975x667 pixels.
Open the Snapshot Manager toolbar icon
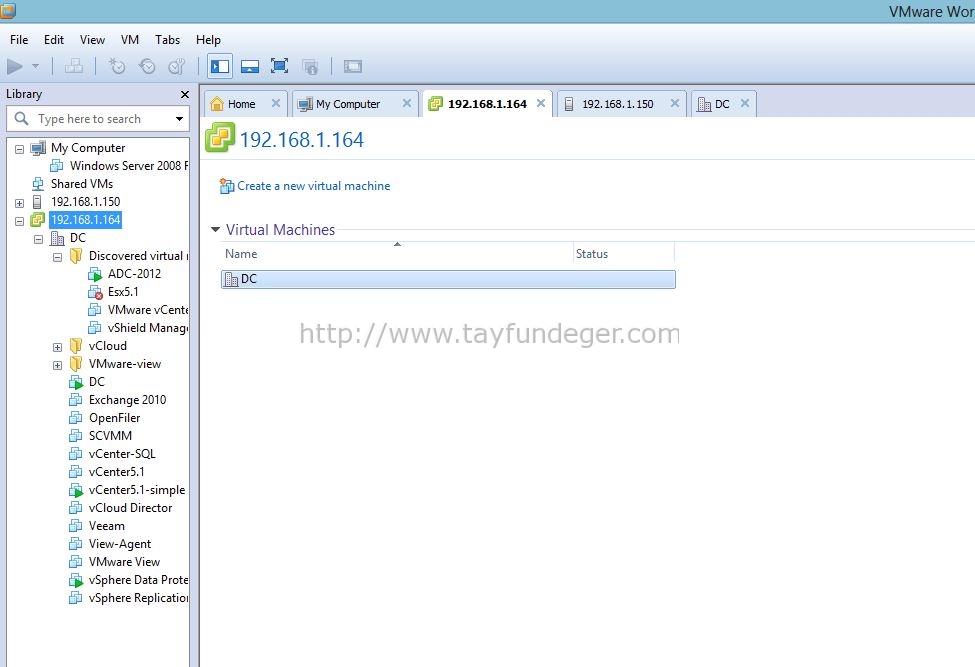click(x=177, y=66)
